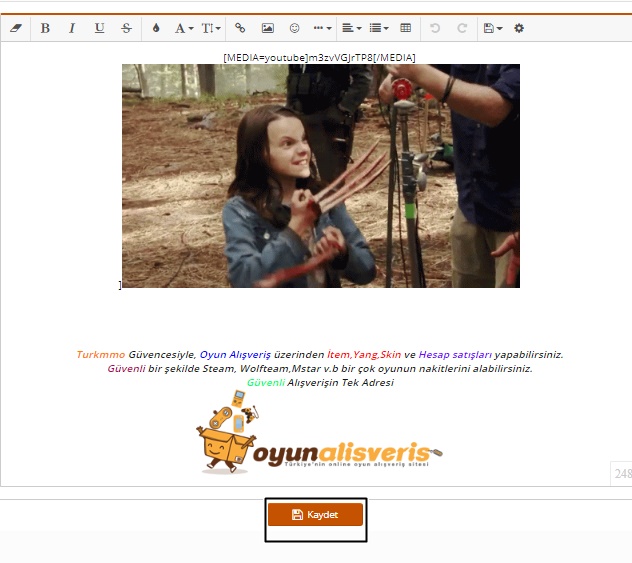Expand the font size dropdown

(211, 29)
